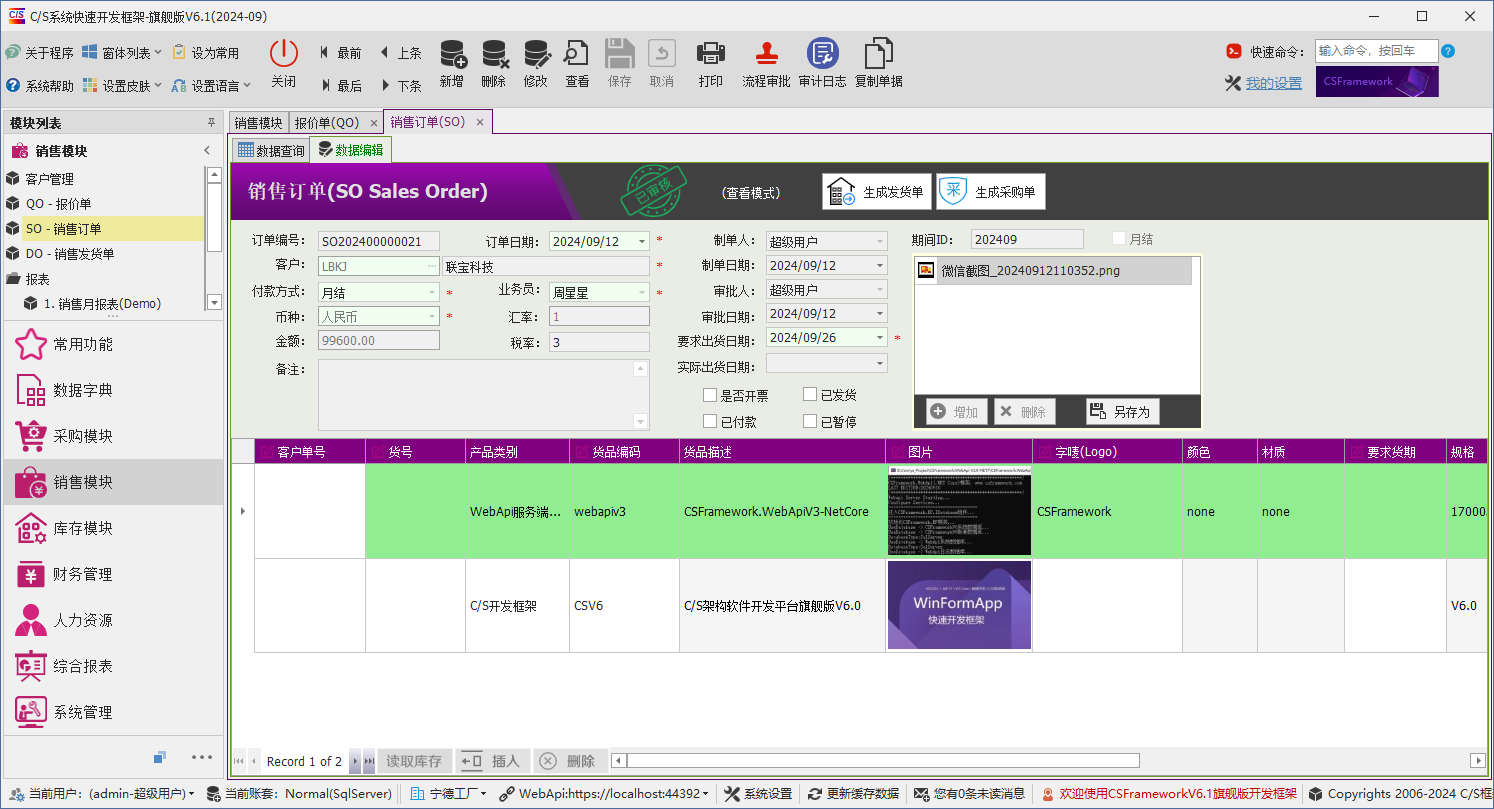Click 更新缓存数据 in status bar
Image resolution: width=1494 pixels, height=809 pixels.
pos(853,794)
